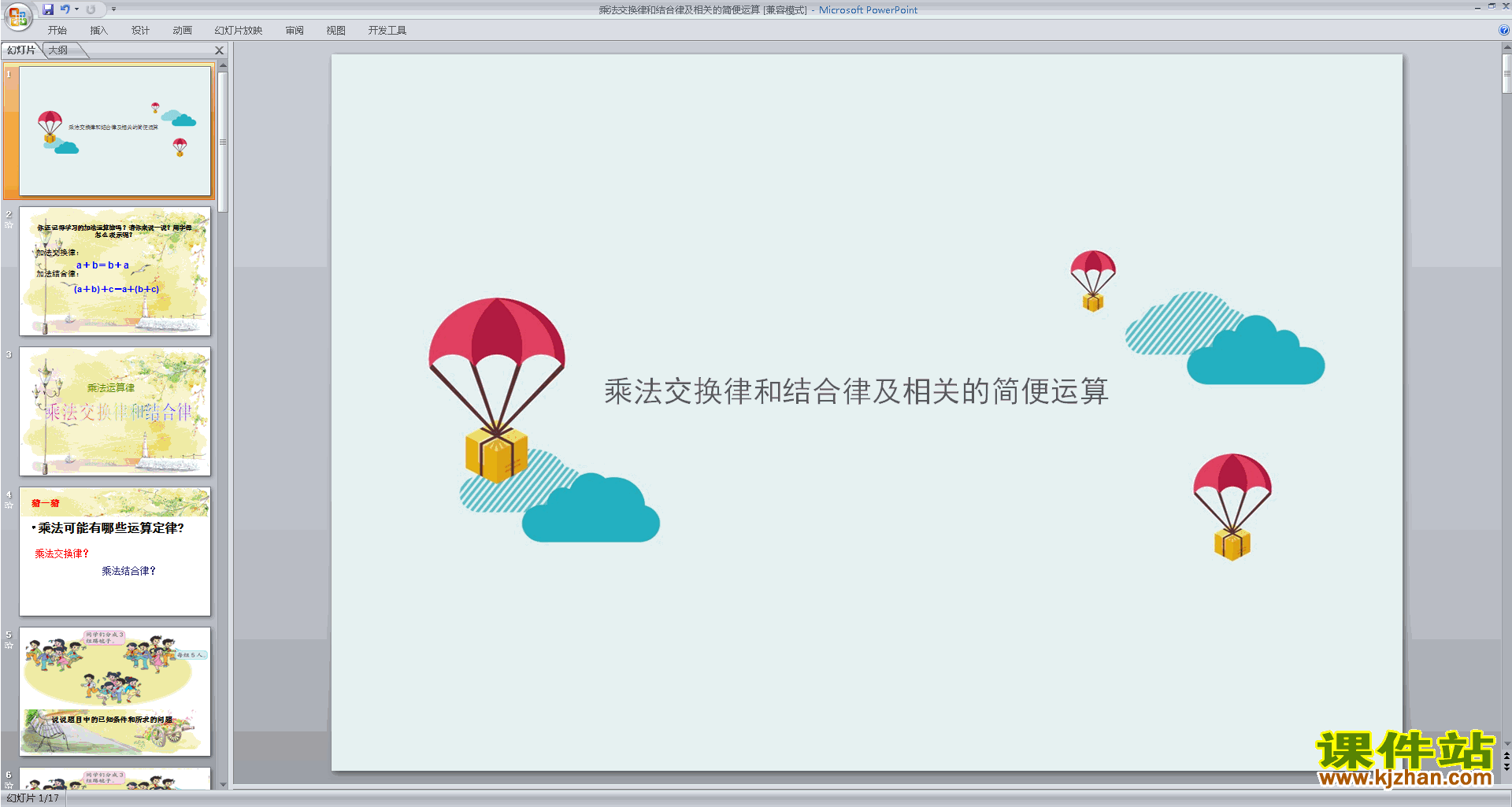Go to next slide double-arrow button
This screenshot has height=807, width=1512.
[x=1506, y=767]
